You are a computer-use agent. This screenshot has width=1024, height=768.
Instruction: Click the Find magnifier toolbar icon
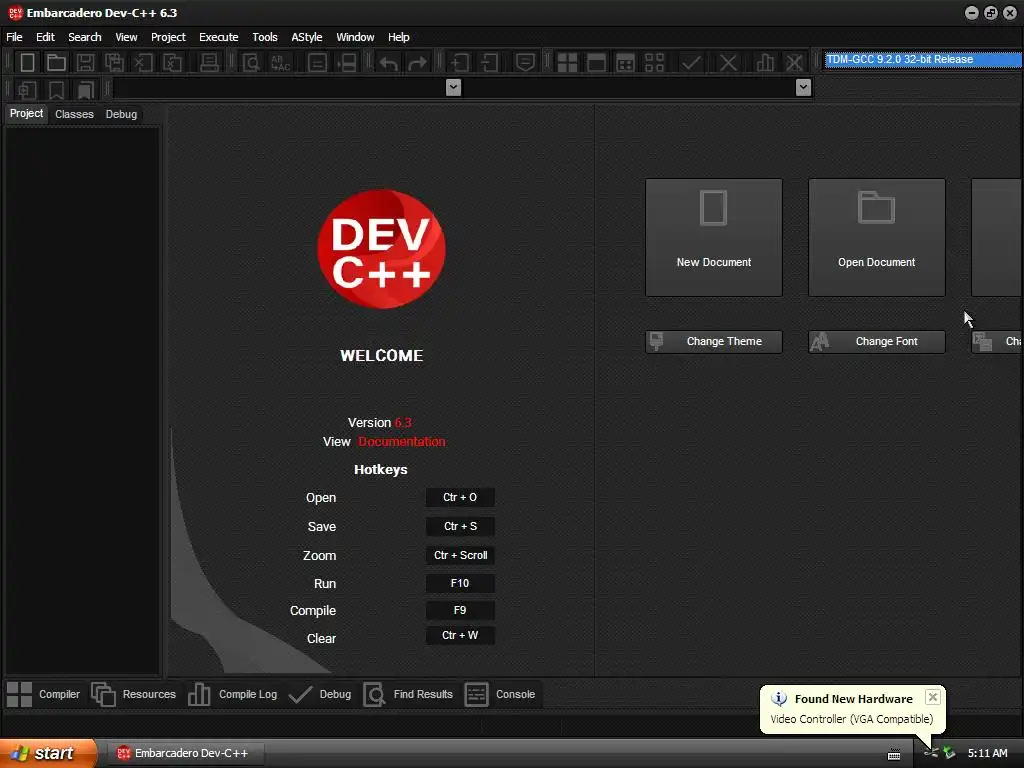coord(251,63)
